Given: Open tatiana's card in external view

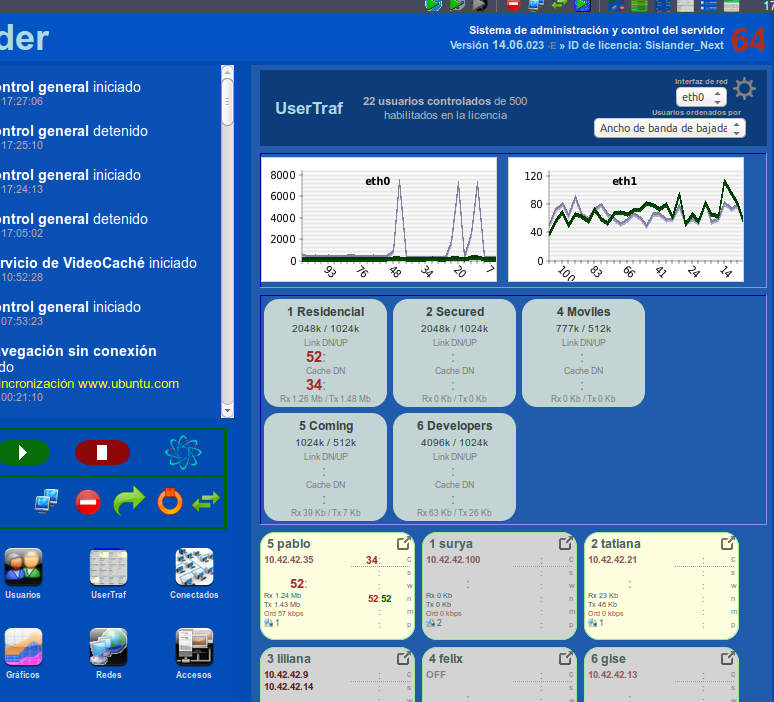Looking at the screenshot, I should click(728, 543).
